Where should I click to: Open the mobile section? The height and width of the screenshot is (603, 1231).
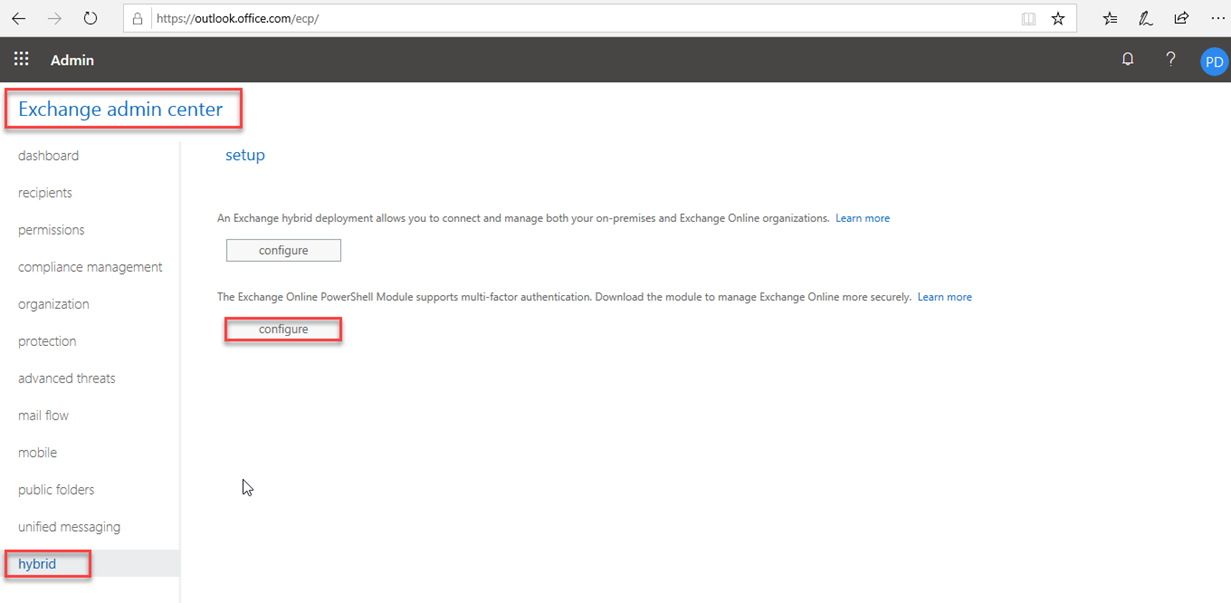37,452
